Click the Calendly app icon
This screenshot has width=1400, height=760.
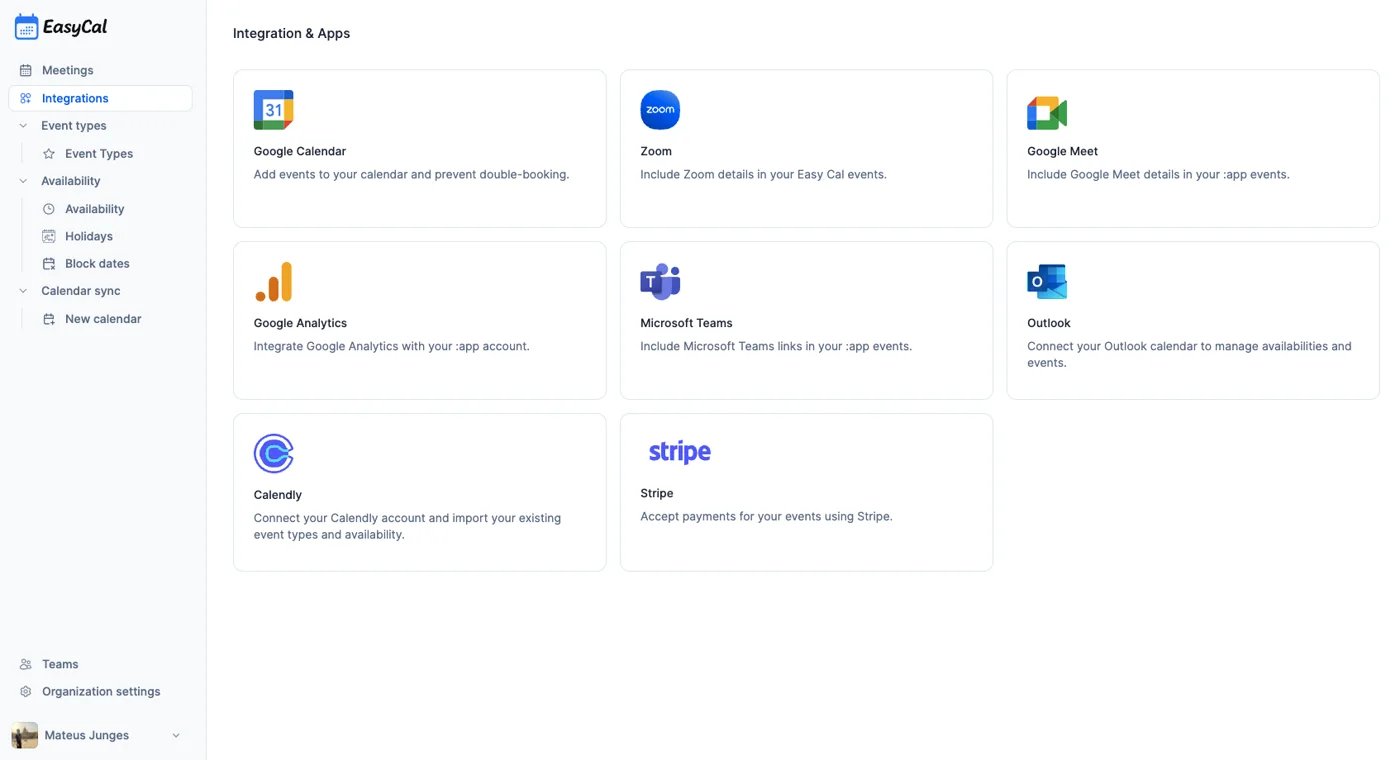tap(273, 454)
